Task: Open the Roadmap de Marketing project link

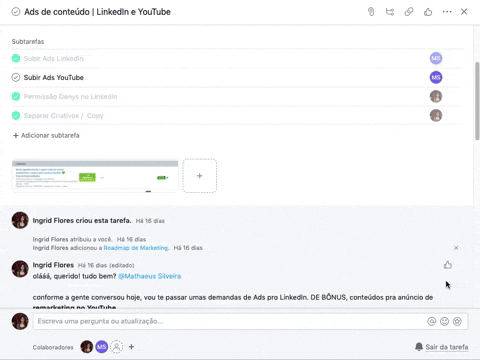Action: pos(136,248)
